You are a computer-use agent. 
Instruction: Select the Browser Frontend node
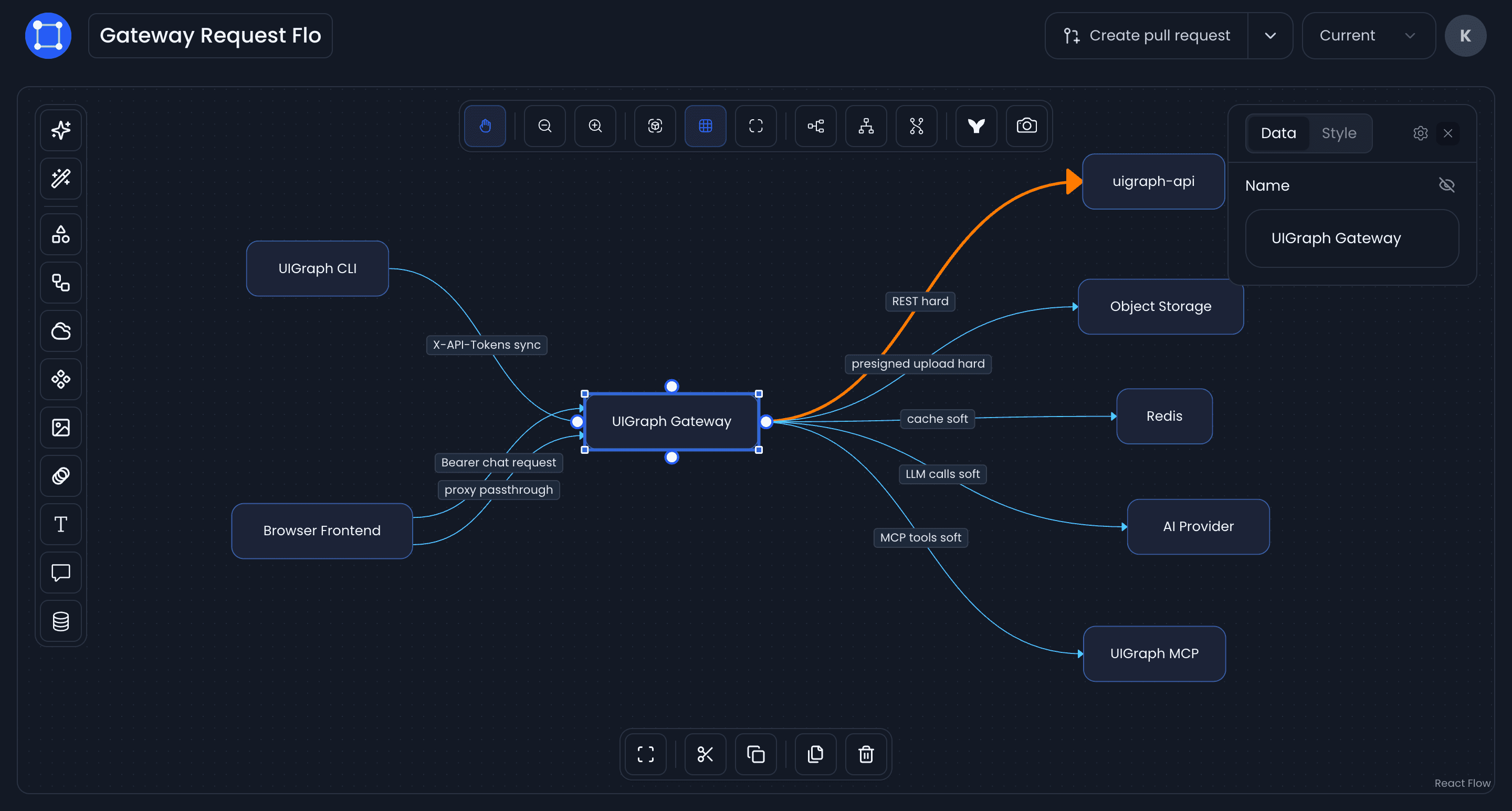pos(322,531)
